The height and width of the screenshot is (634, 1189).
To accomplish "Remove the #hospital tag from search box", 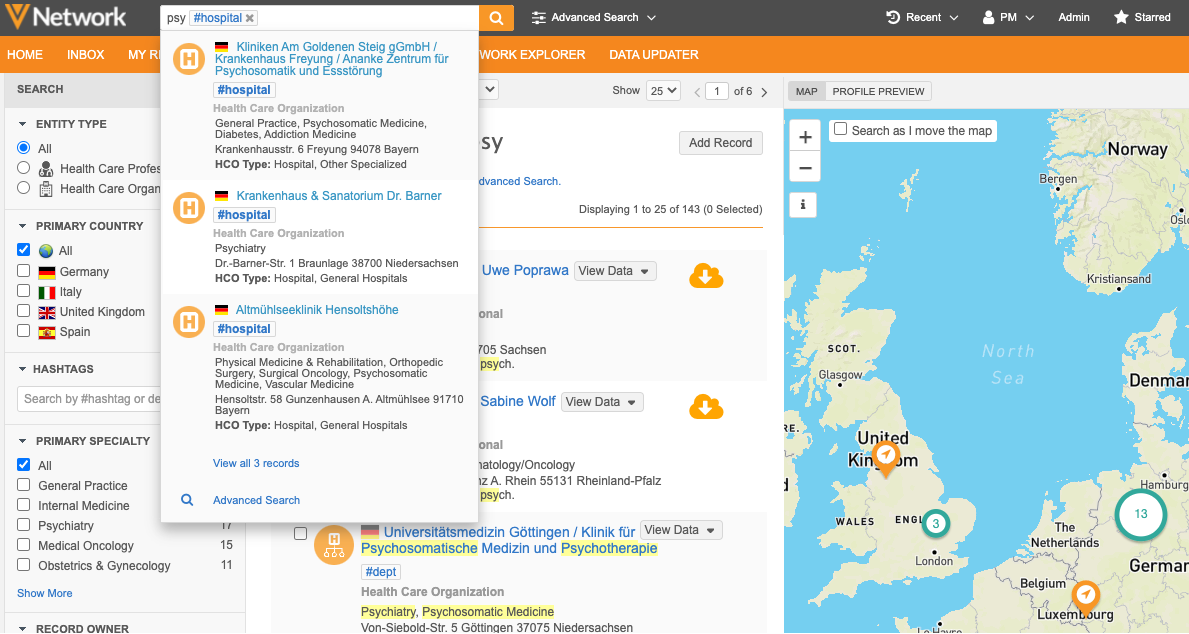I will click(x=250, y=18).
